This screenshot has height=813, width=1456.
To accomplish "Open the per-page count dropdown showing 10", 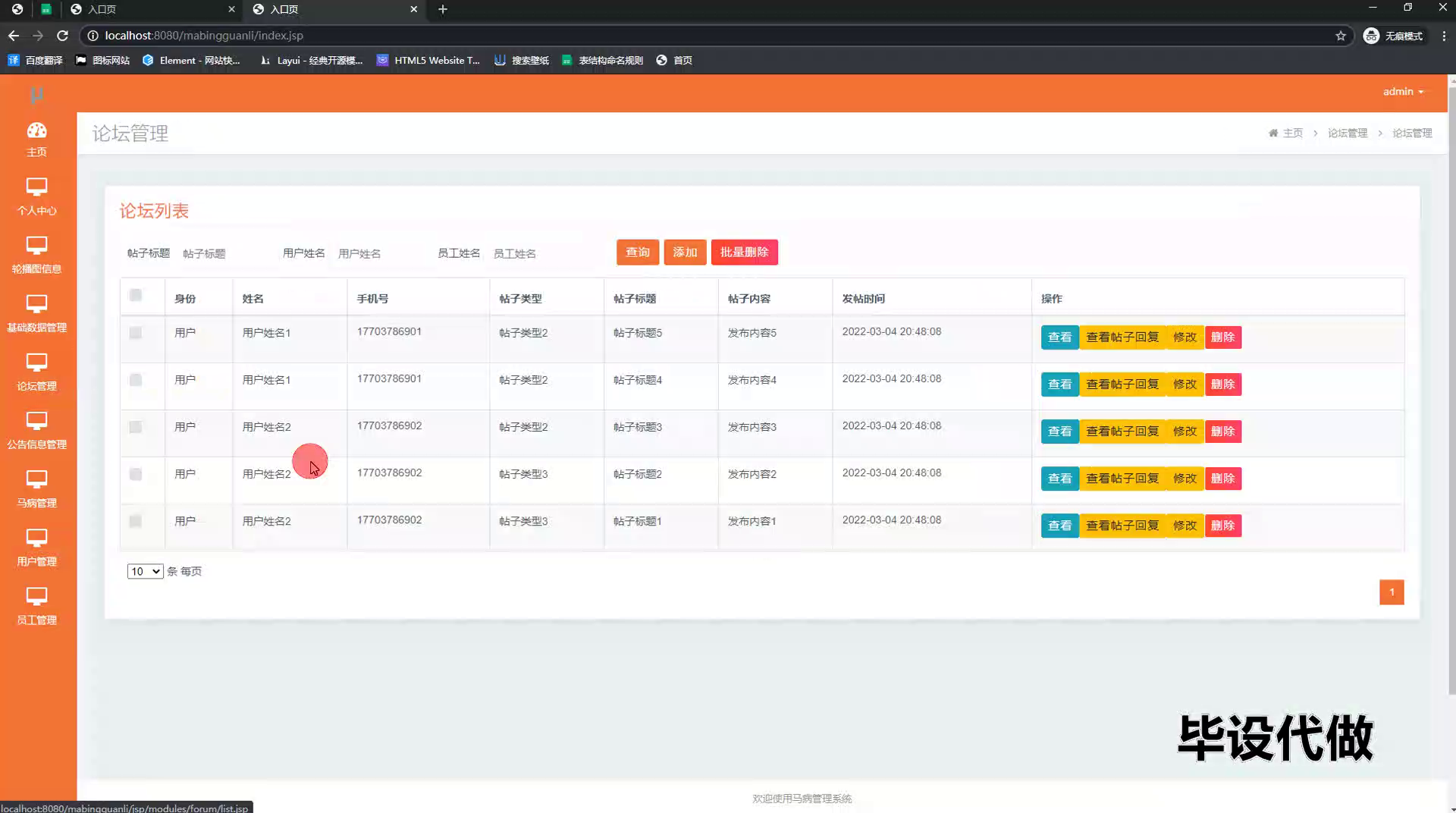I will [145, 571].
